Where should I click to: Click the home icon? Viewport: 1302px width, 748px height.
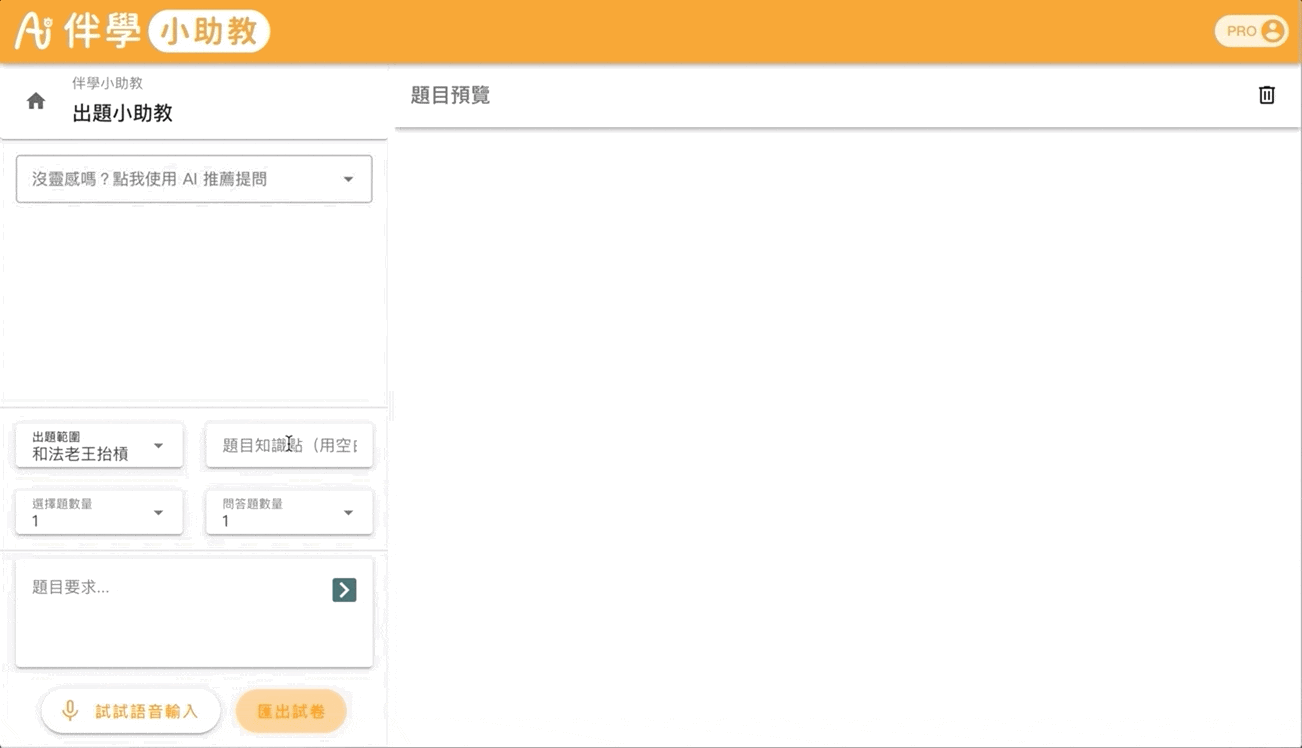[x=36, y=101]
